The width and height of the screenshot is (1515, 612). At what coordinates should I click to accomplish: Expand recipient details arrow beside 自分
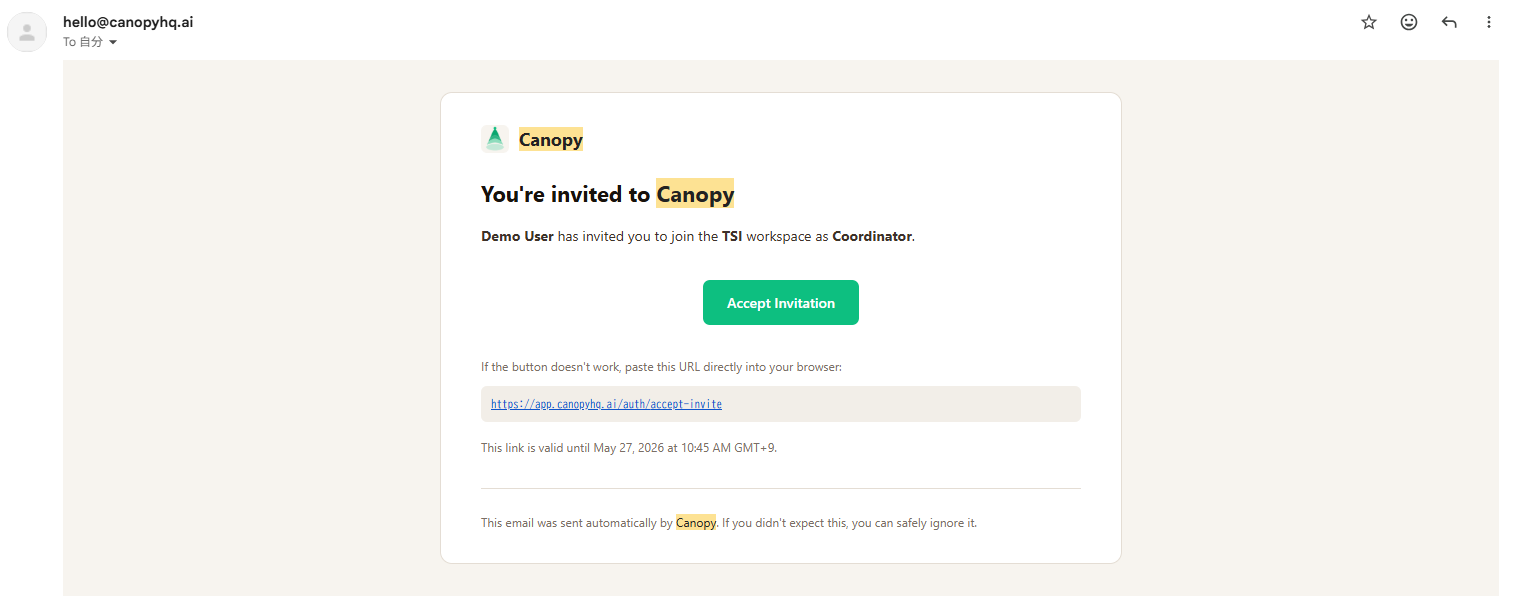113,42
